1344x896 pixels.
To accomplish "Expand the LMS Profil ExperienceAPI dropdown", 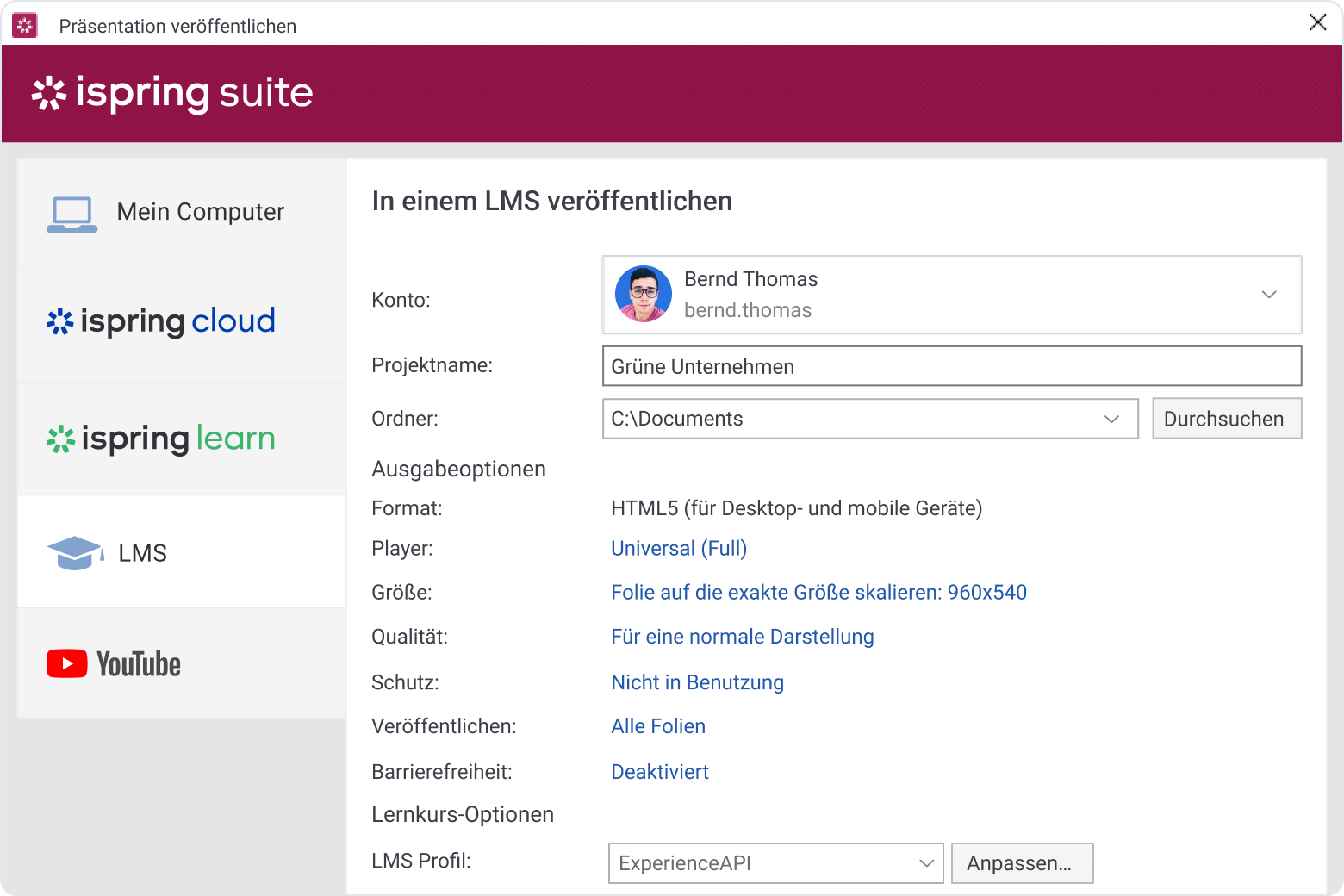I will (925, 863).
